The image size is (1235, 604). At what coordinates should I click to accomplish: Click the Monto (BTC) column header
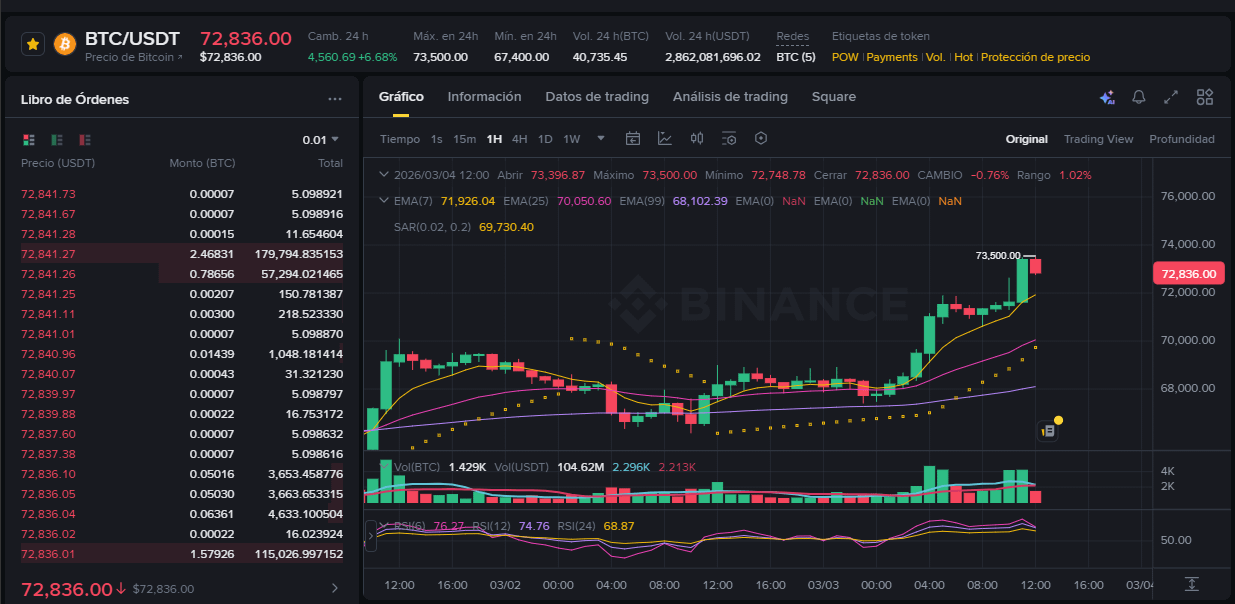click(x=202, y=163)
